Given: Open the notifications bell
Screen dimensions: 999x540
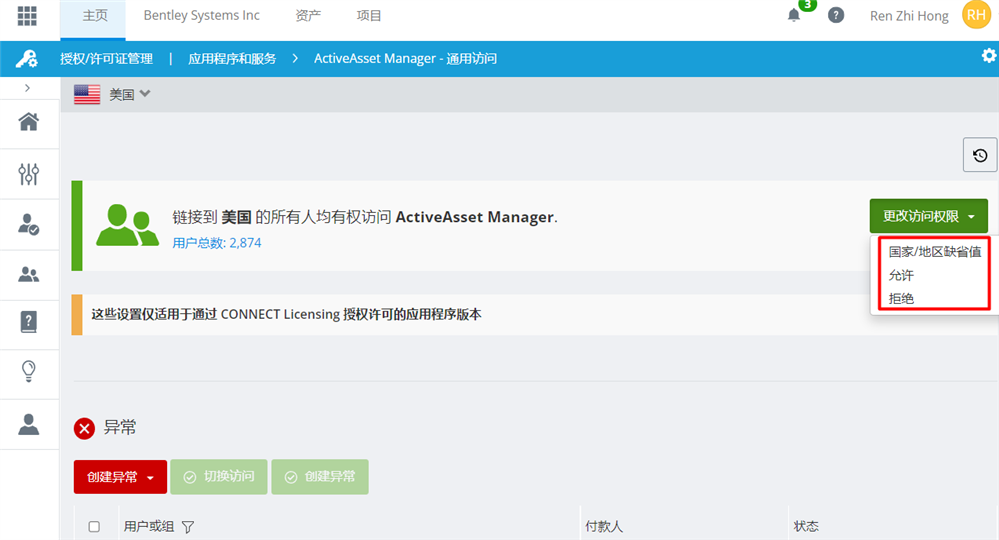Looking at the screenshot, I should pyautogui.click(x=794, y=15).
